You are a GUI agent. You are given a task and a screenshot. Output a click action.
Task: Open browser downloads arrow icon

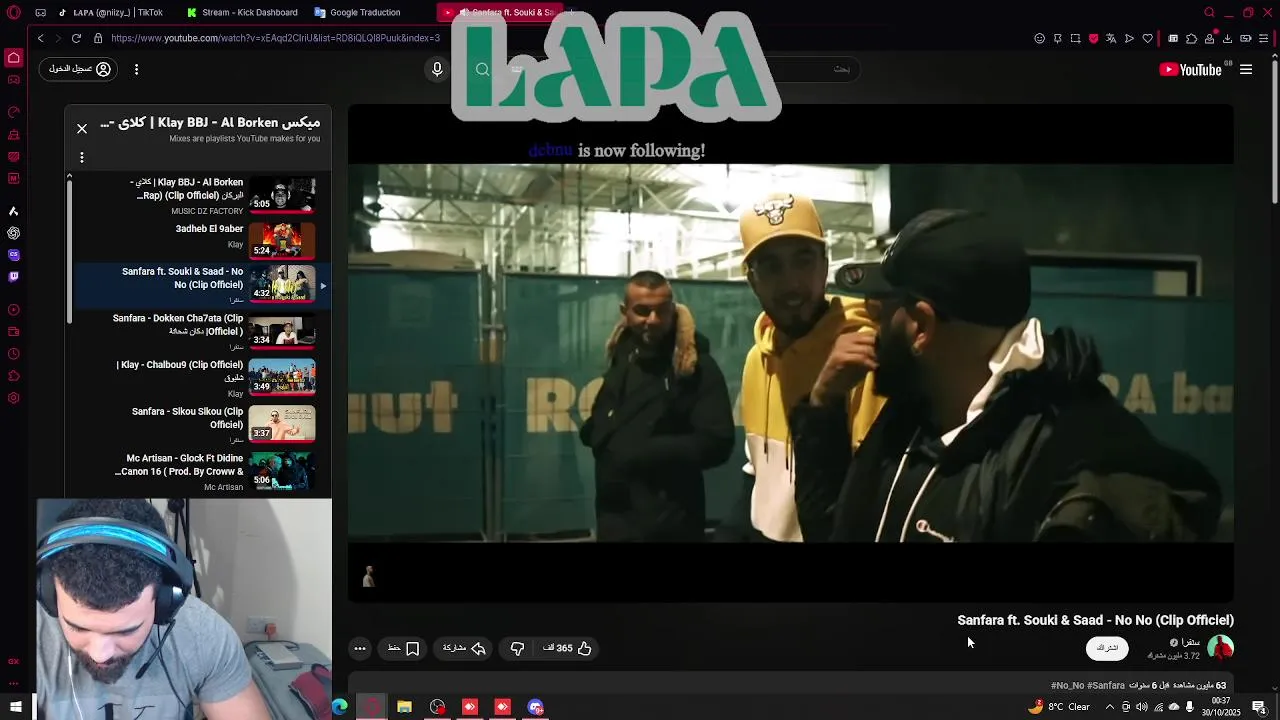coord(1227,38)
